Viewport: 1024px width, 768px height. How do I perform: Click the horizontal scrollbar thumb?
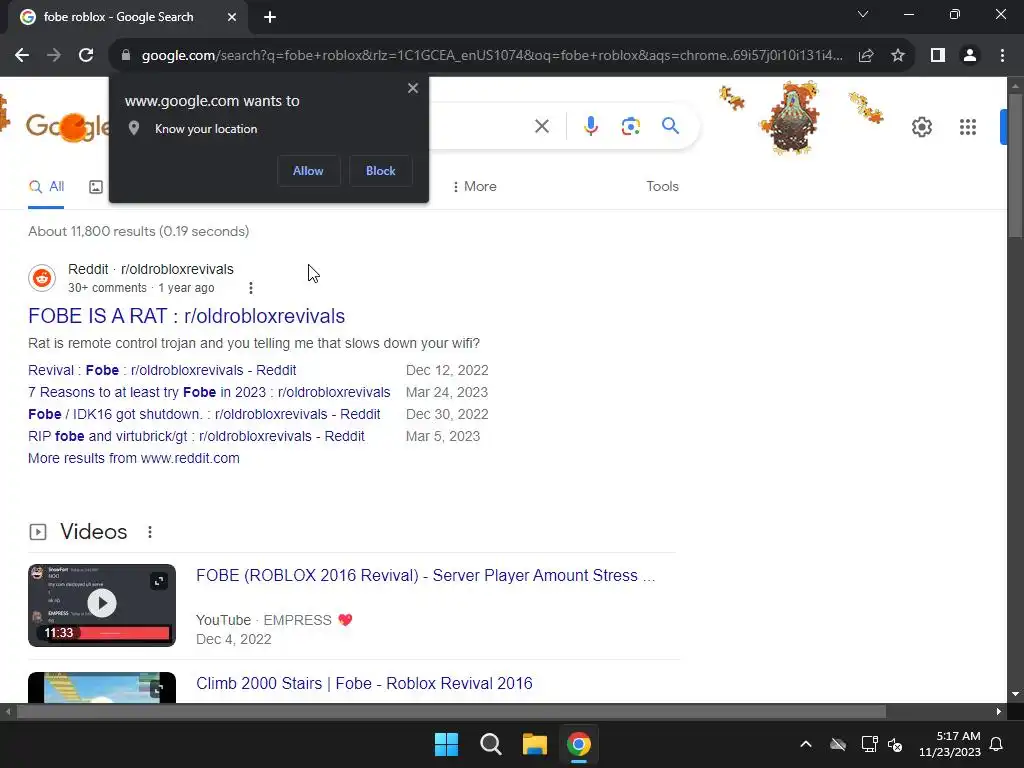[451, 711]
